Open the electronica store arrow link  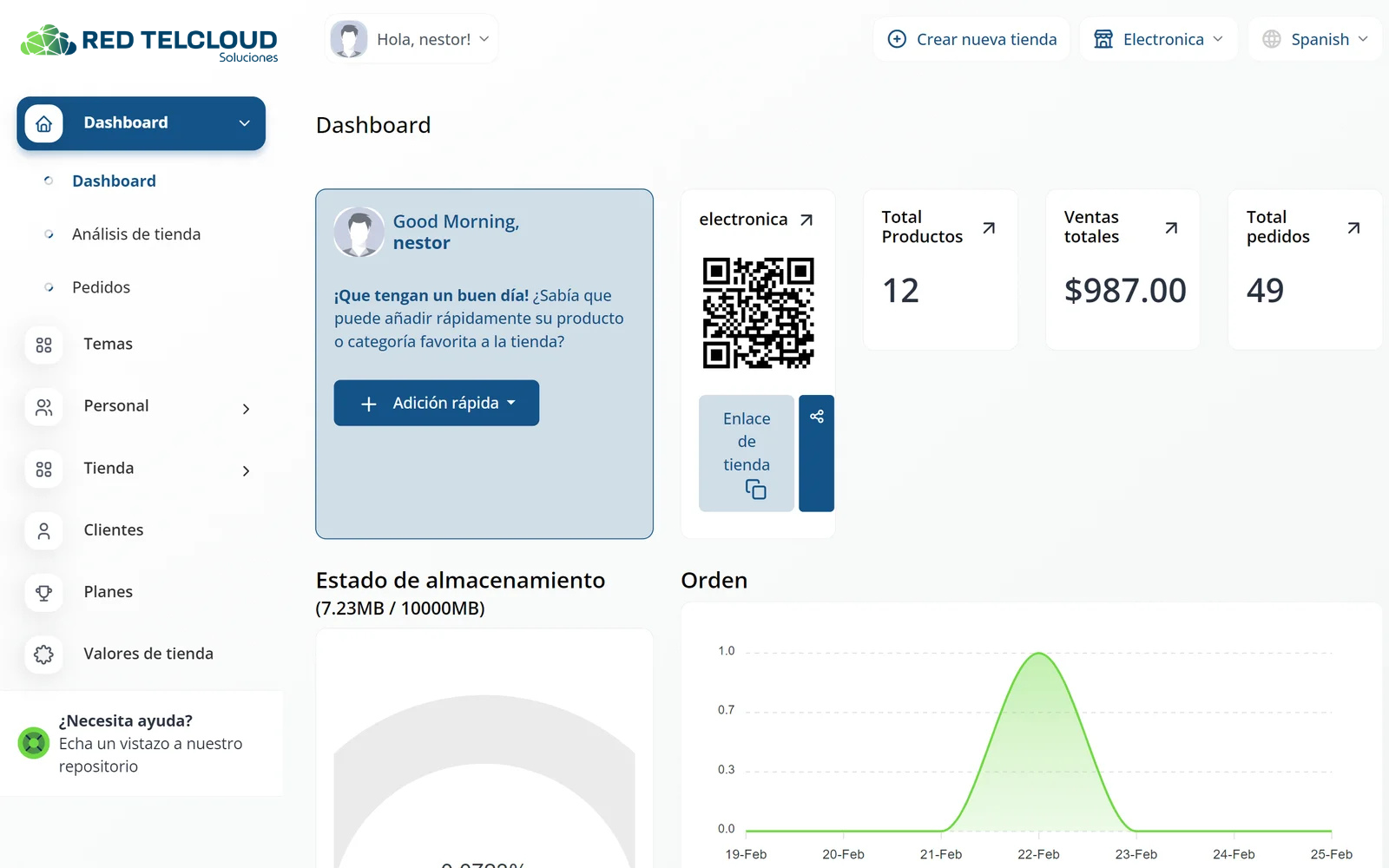(806, 220)
